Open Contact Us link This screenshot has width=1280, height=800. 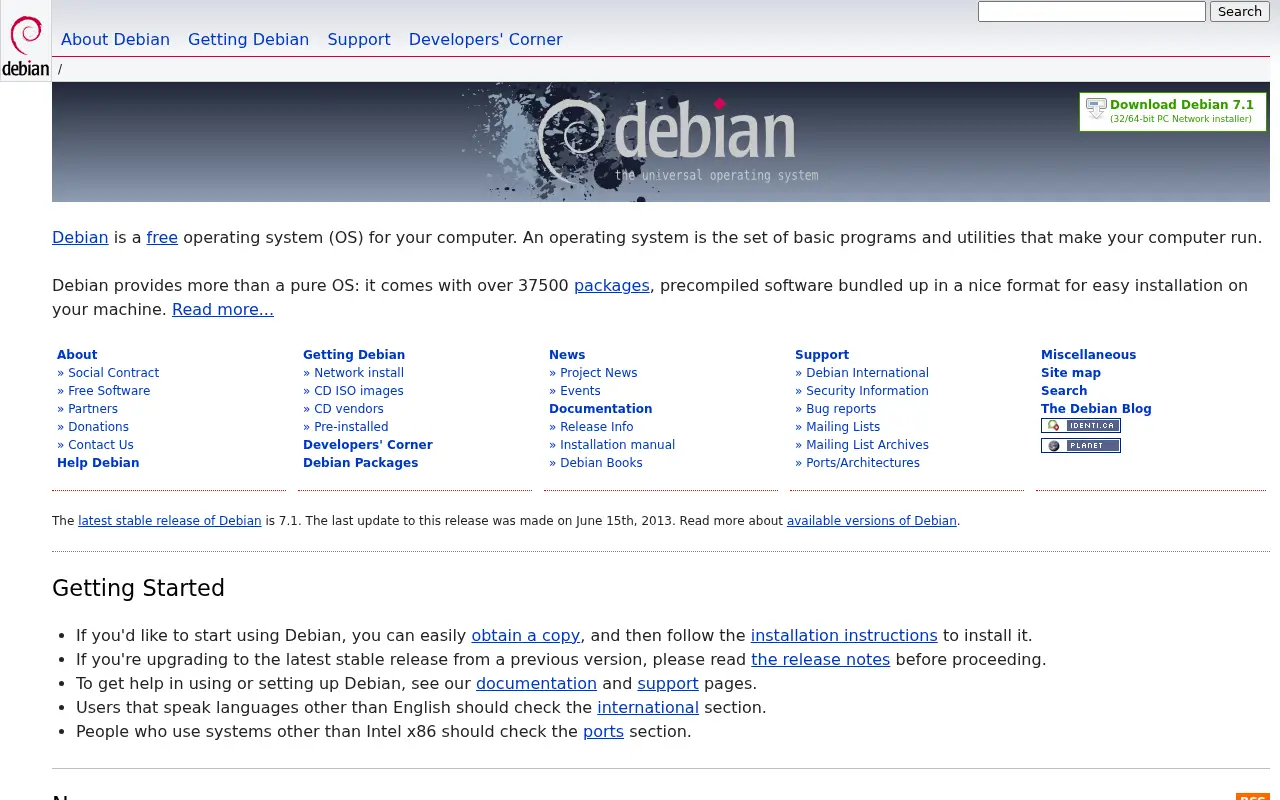[101, 445]
